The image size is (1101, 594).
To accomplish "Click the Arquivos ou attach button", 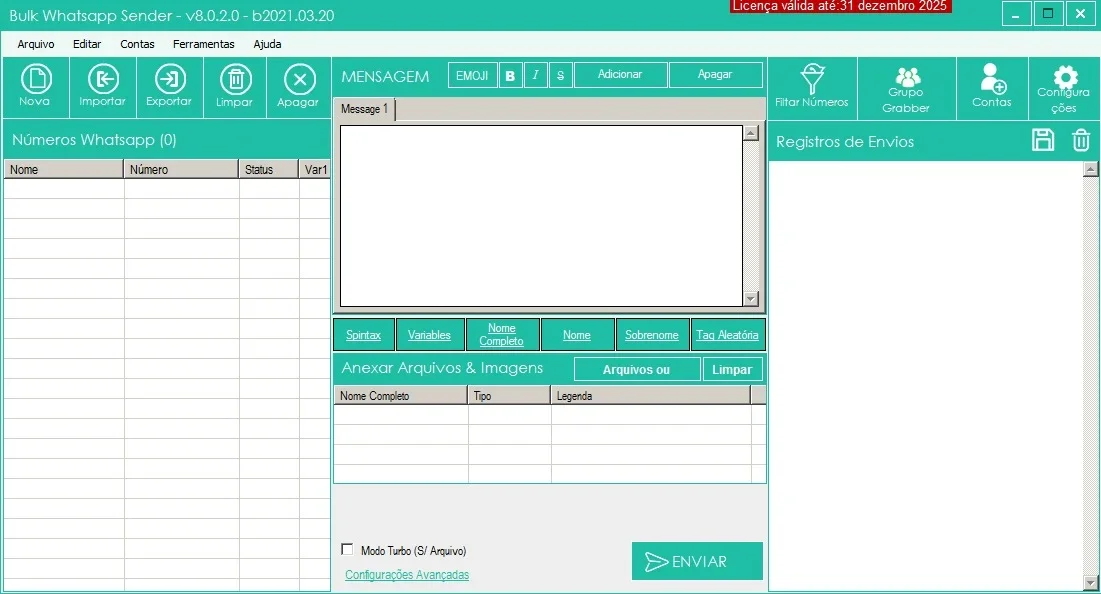I will point(636,369).
